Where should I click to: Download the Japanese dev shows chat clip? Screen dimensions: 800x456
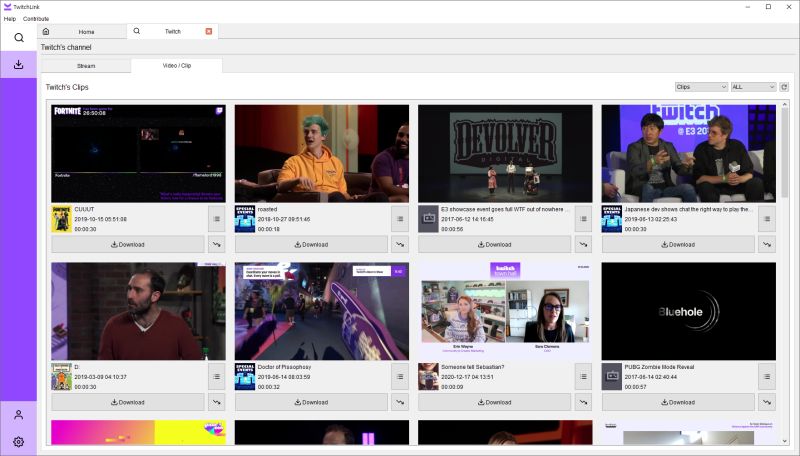click(678, 244)
